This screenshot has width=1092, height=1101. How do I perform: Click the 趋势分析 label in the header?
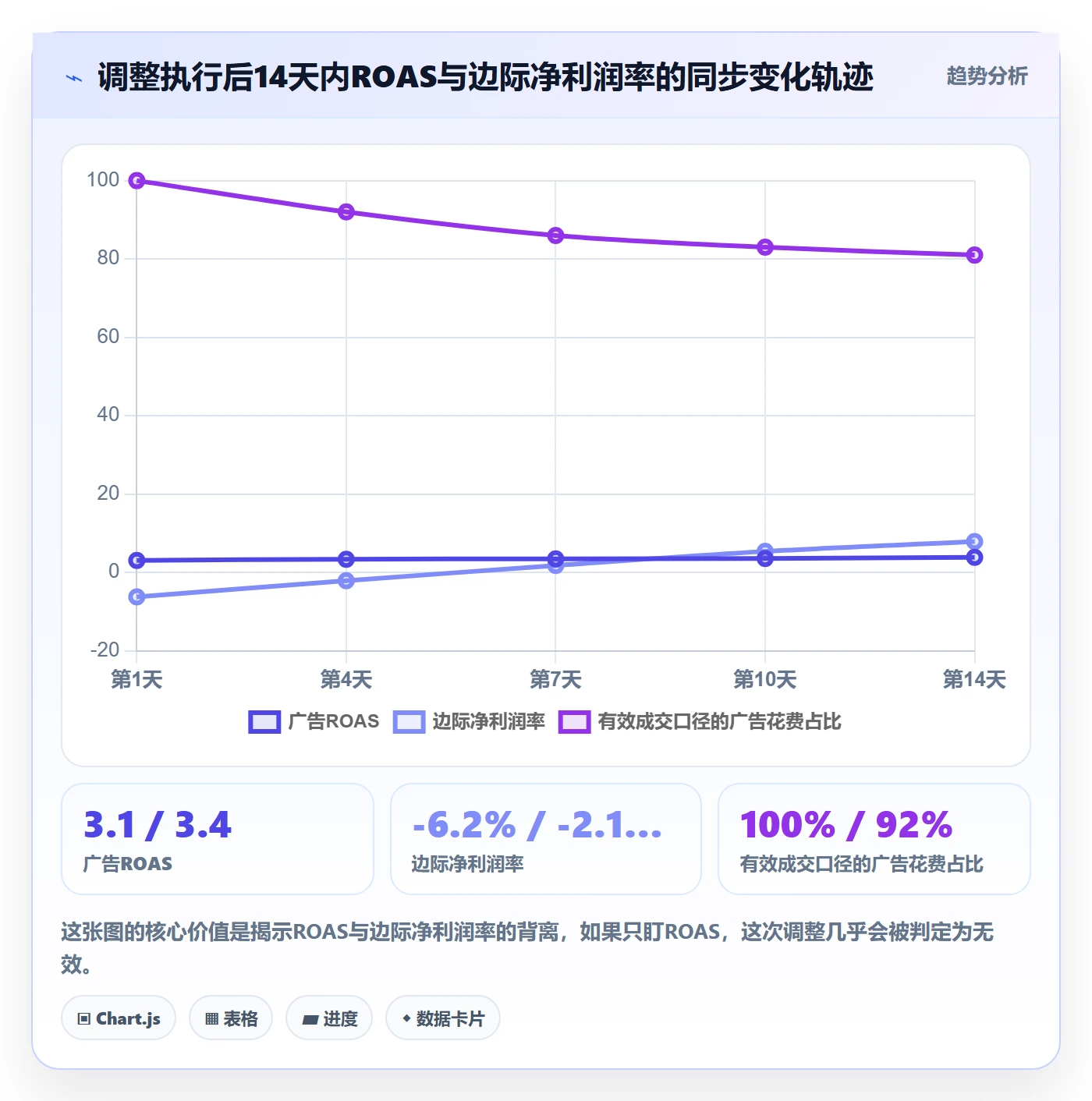coord(987,76)
